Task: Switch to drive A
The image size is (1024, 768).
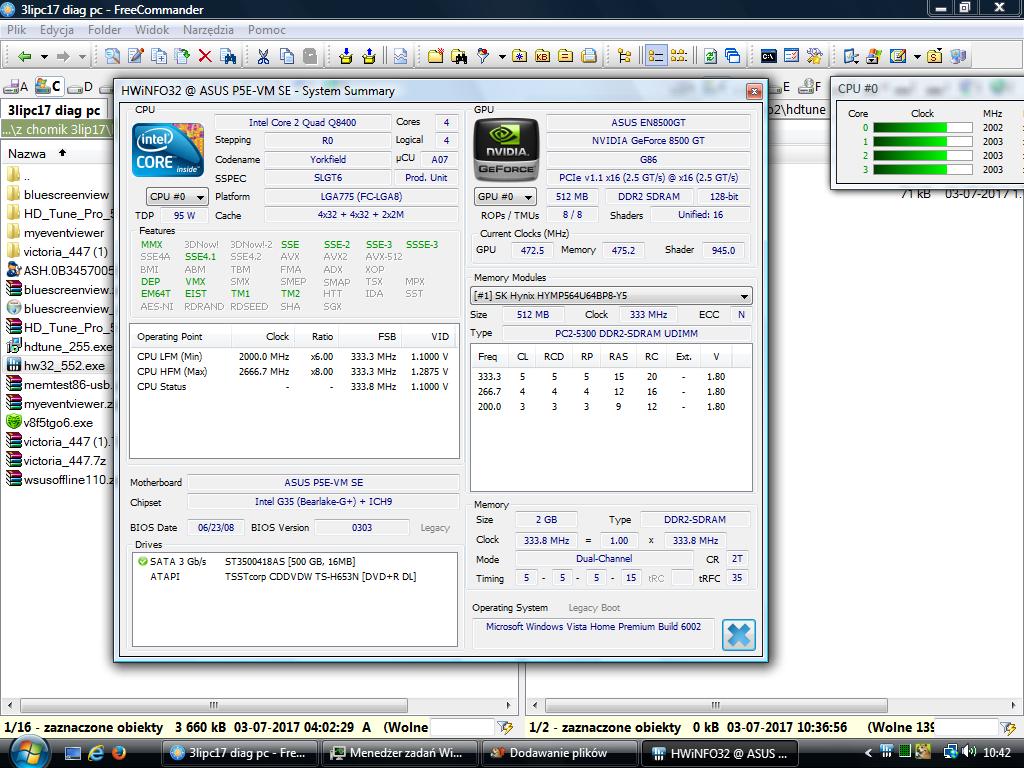Action: point(16,86)
